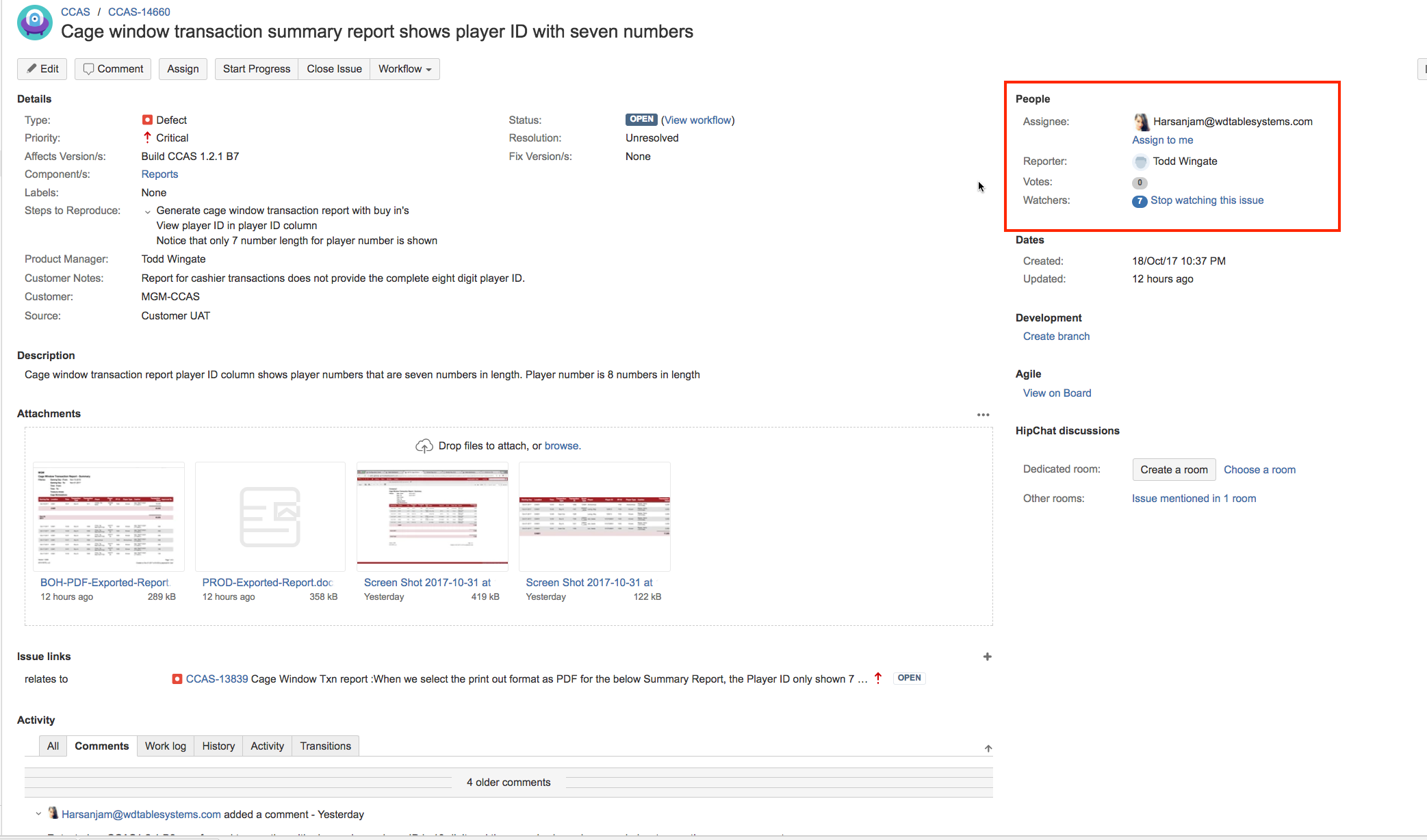Click Choose a room link
1427x840 pixels.
[1259, 470]
